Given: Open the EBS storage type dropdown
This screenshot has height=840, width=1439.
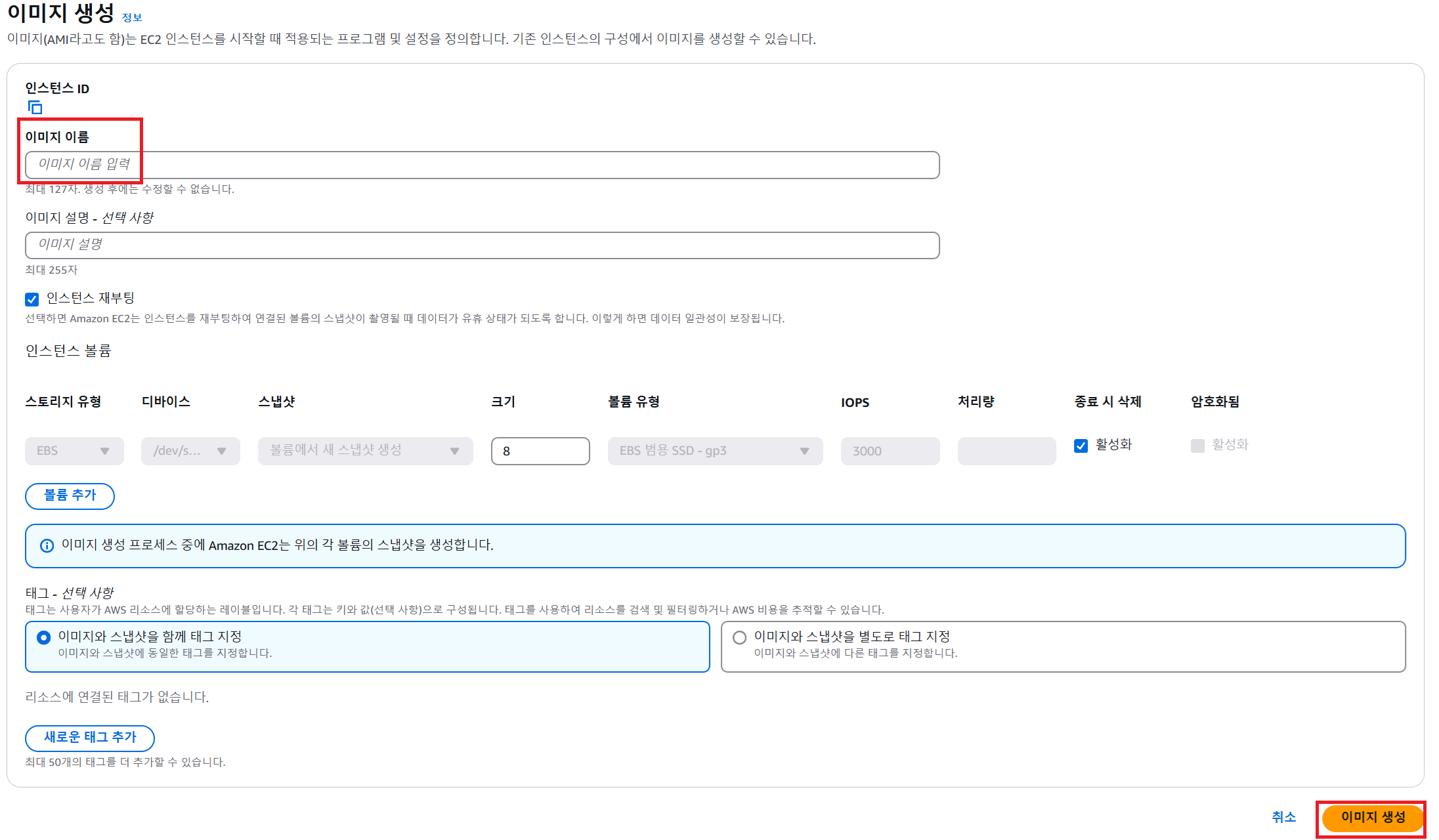Looking at the screenshot, I should tap(74, 451).
